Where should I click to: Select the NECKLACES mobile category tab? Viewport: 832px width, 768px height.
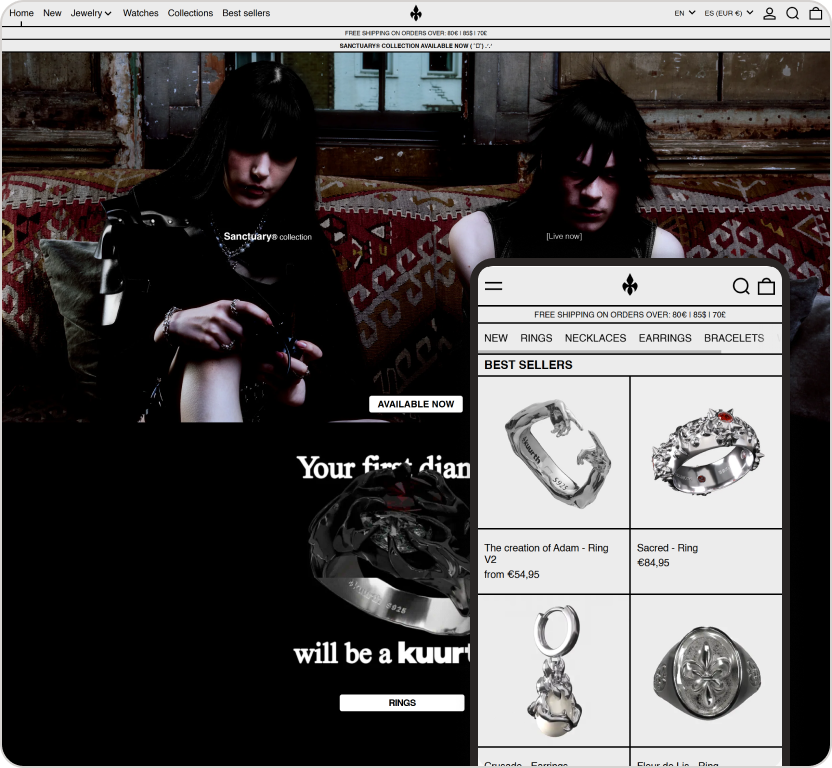tap(595, 338)
